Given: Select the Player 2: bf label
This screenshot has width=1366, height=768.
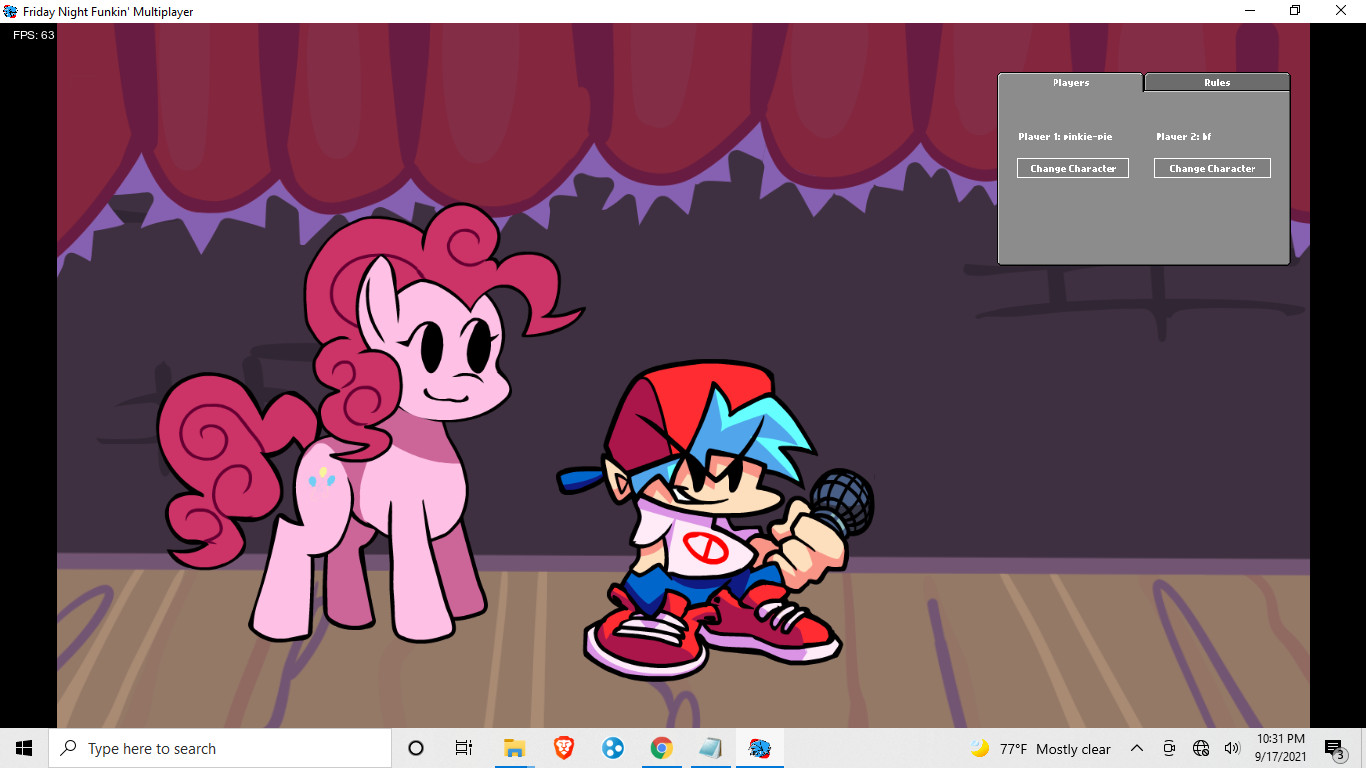Looking at the screenshot, I should click(x=1184, y=137).
